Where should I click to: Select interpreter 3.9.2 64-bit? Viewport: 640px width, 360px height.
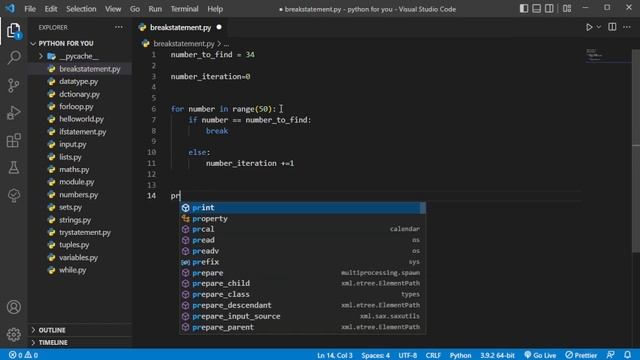[x=497, y=355]
